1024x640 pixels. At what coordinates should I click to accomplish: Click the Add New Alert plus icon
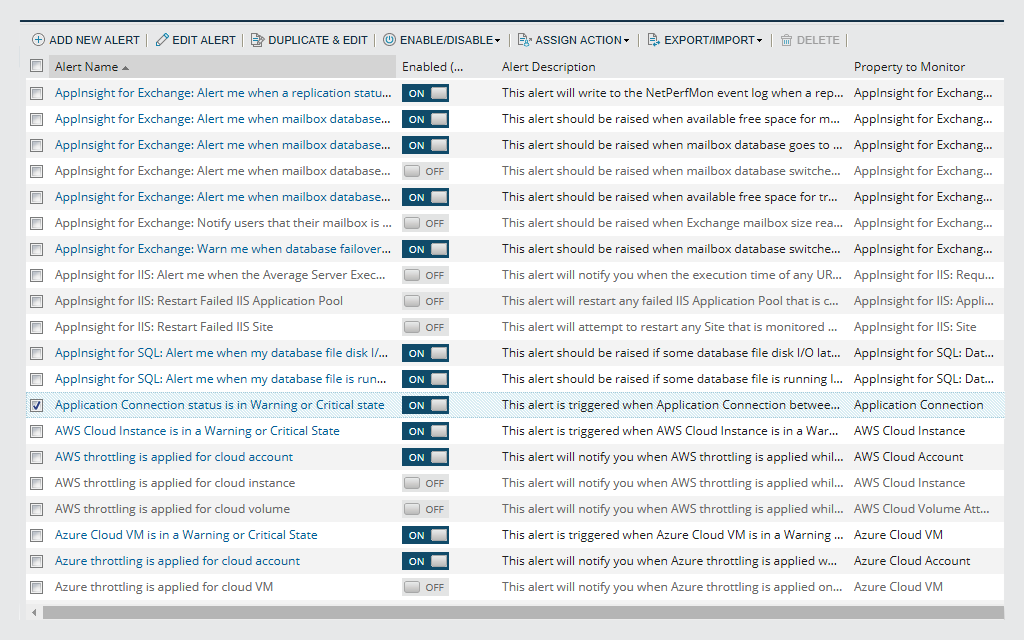coord(38,40)
